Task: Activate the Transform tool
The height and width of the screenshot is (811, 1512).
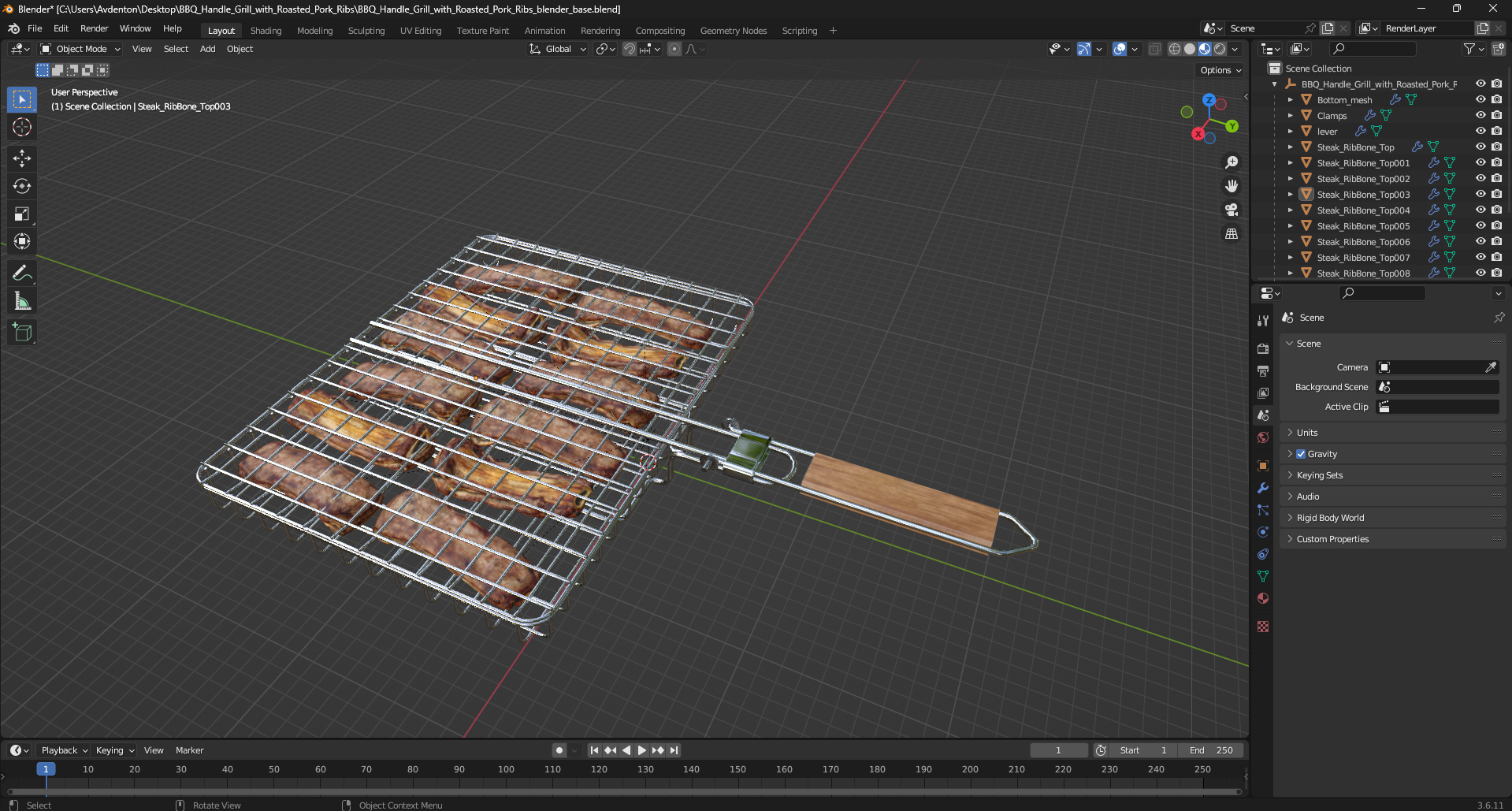Action: [x=22, y=241]
